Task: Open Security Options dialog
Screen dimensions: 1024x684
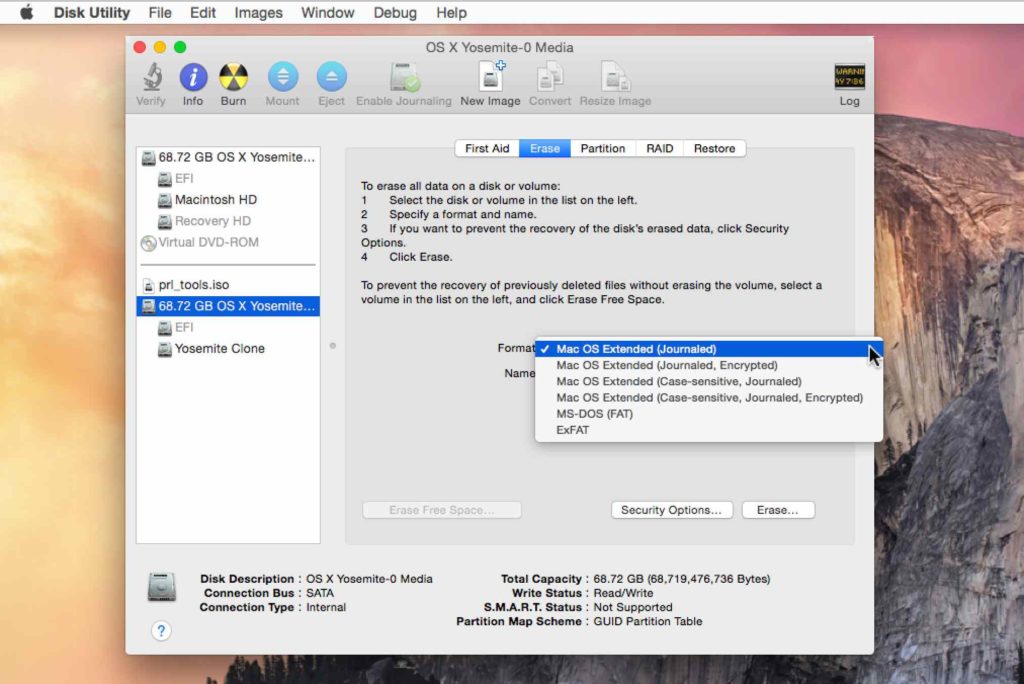Action: [671, 510]
